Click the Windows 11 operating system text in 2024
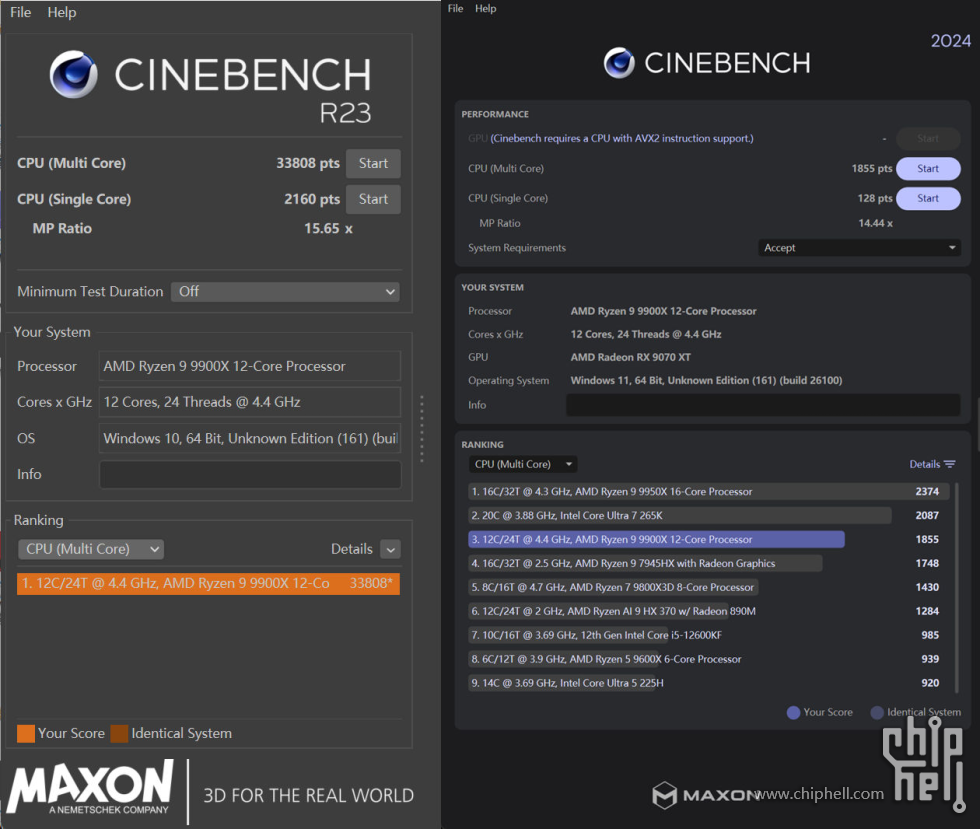This screenshot has height=829, width=980. [706, 380]
